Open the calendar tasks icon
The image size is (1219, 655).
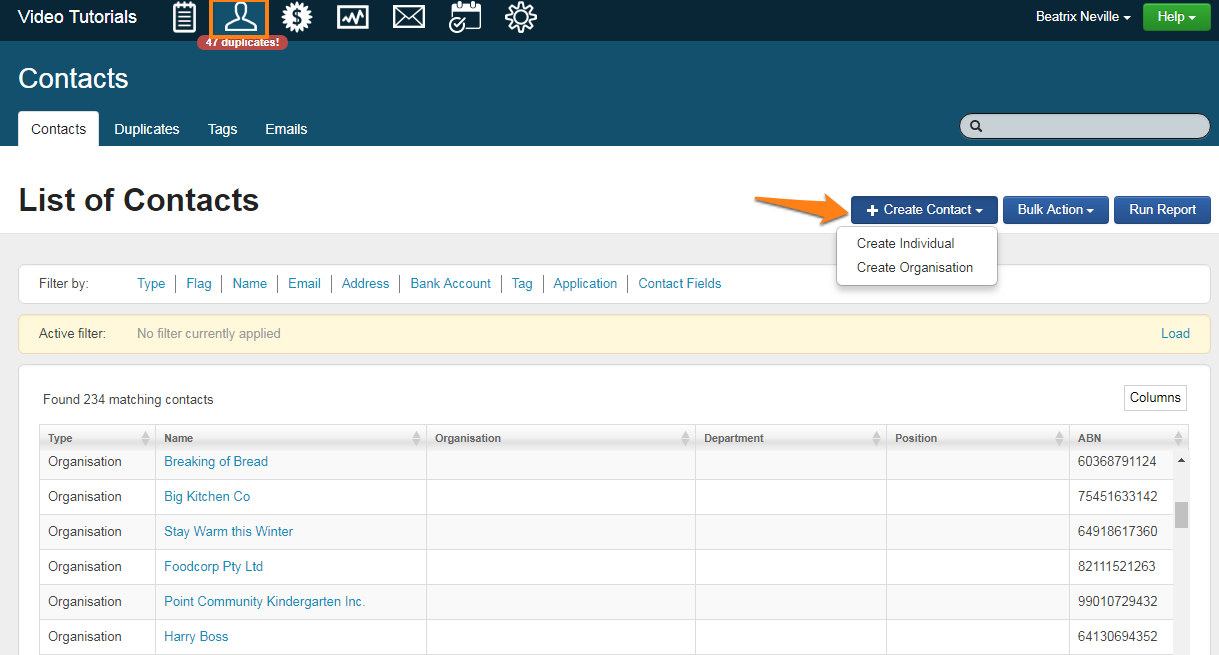pyautogui.click(x=464, y=17)
